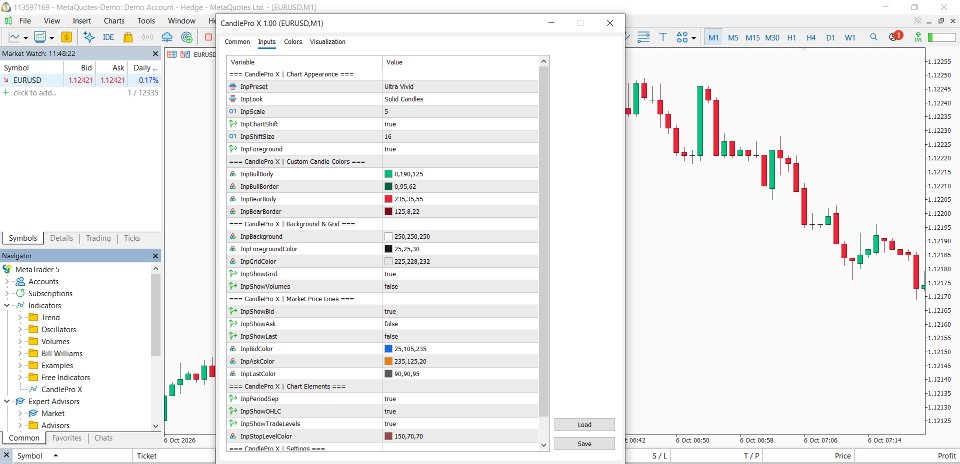
Task: Click the gold dollar New Order icon
Action: coord(66,37)
